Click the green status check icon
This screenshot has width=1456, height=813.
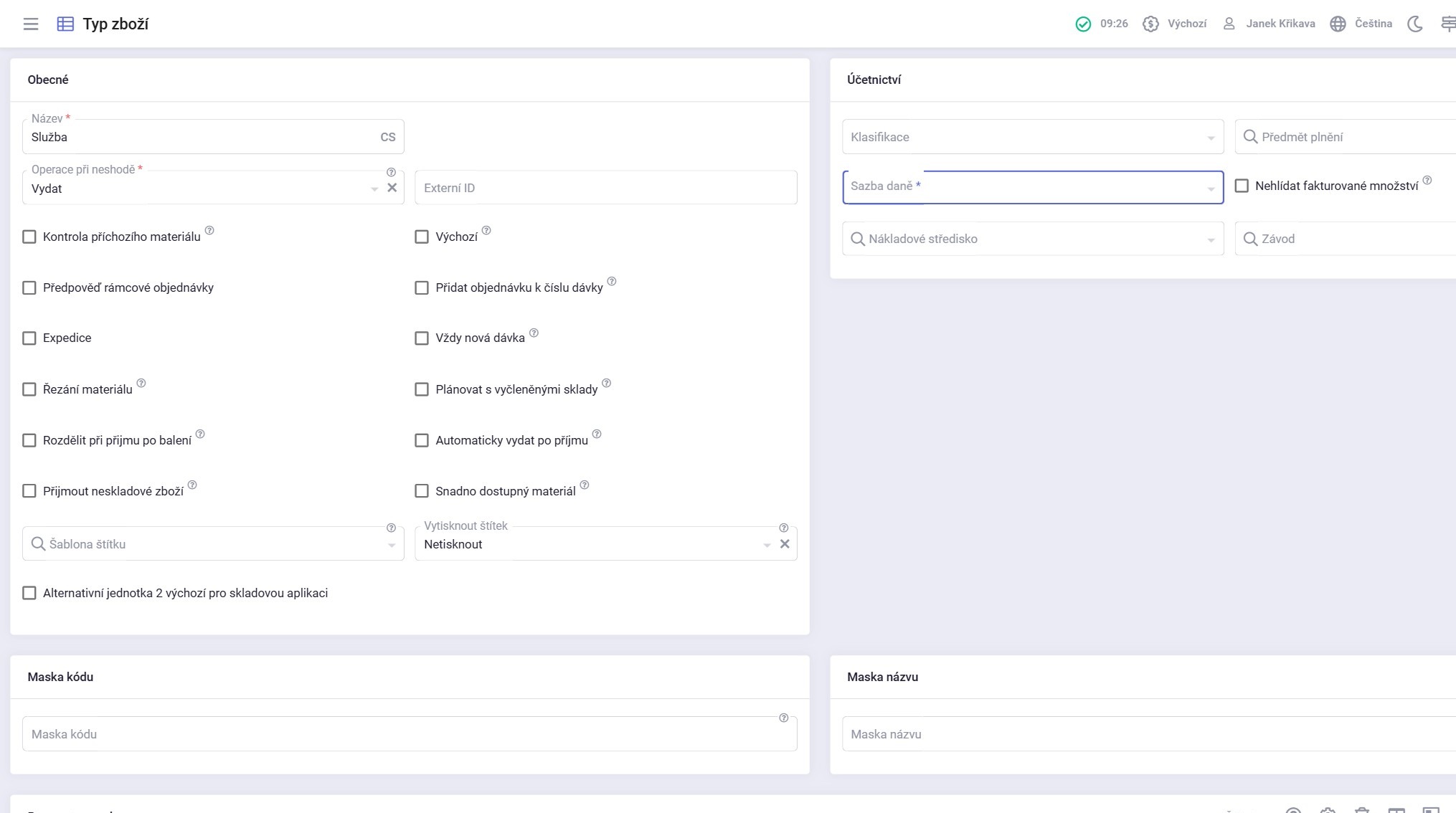(1083, 24)
